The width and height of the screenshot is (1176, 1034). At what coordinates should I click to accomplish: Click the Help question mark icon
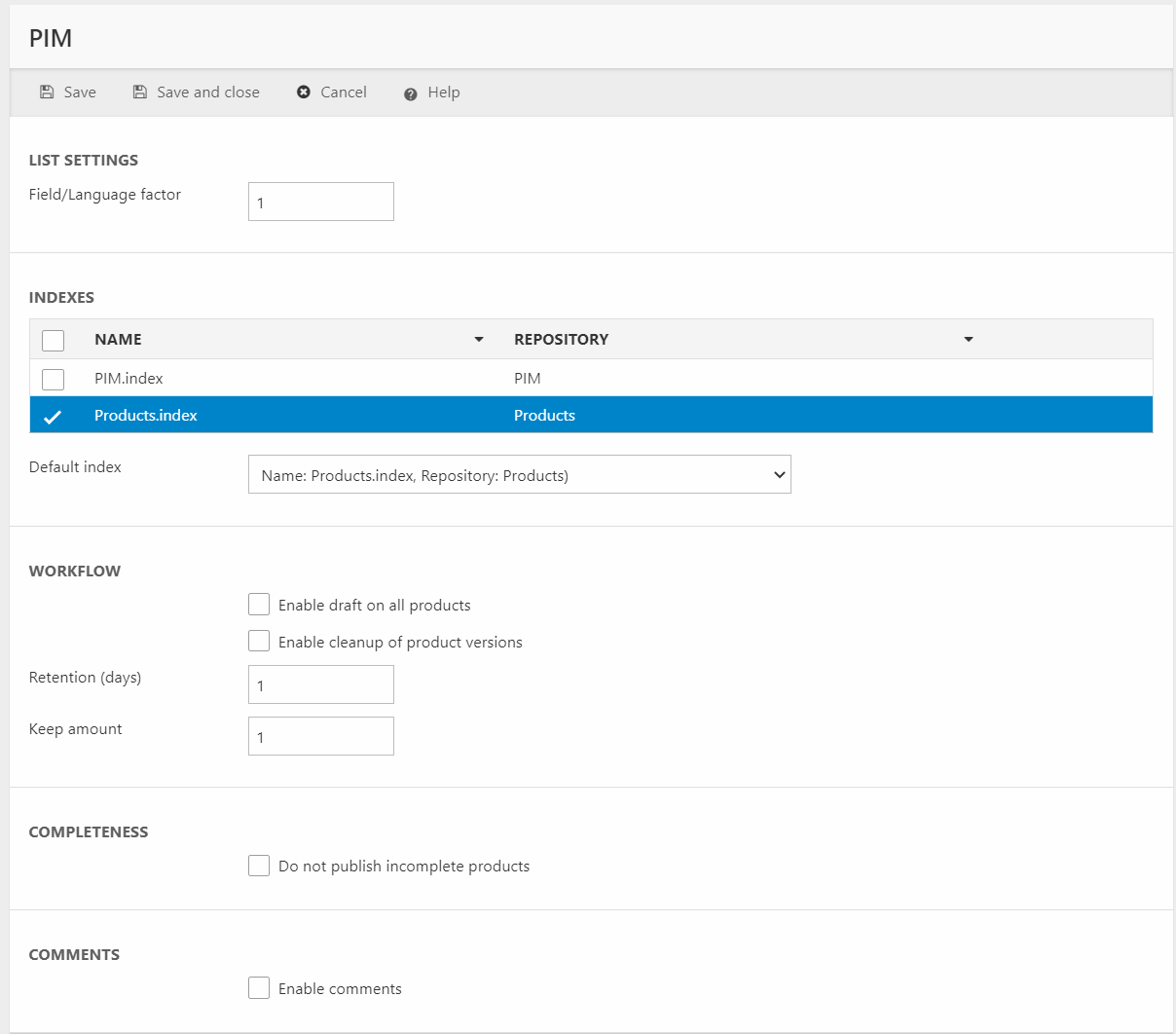point(411,93)
